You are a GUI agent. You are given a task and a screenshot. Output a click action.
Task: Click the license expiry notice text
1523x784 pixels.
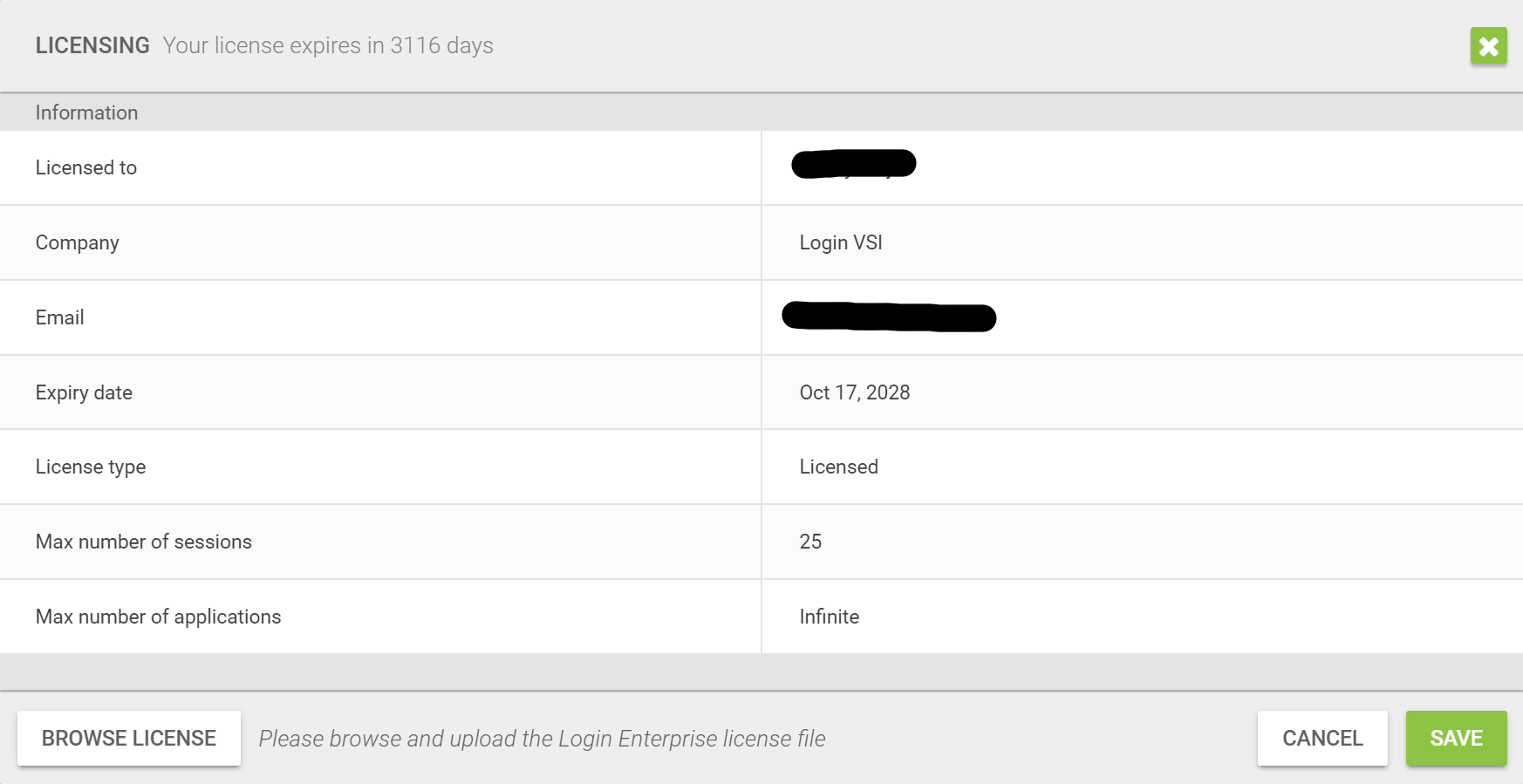point(327,45)
